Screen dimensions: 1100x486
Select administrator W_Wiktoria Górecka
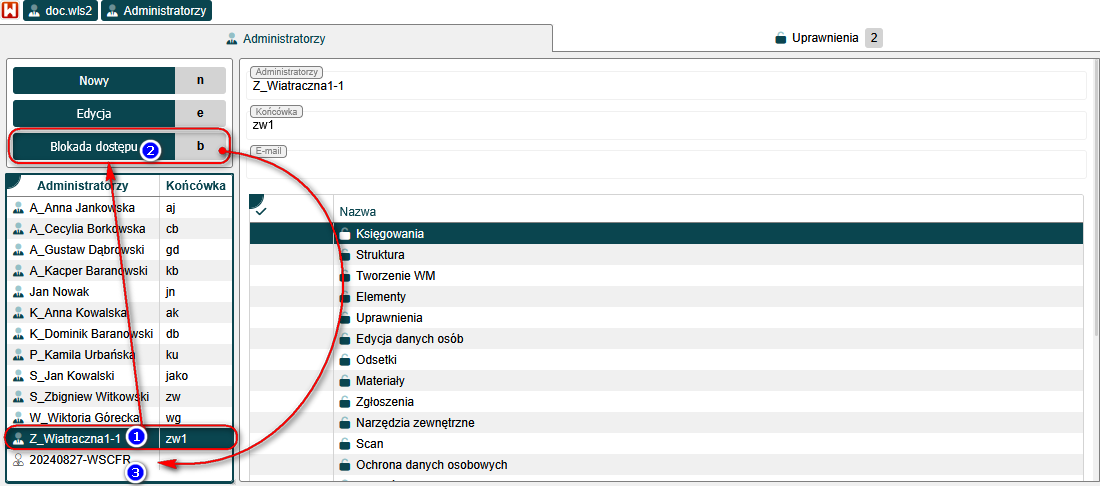pos(119,418)
